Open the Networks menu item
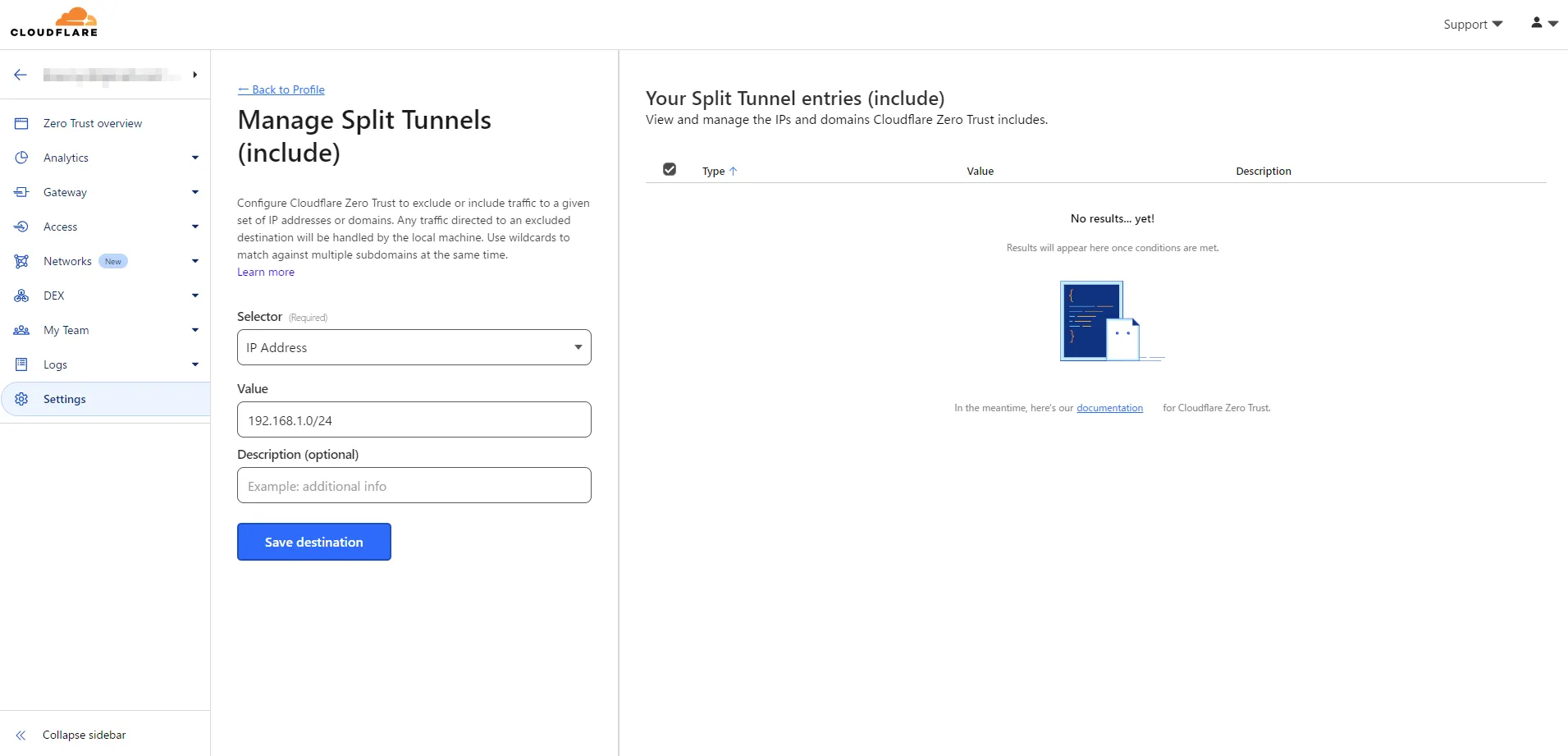Image resolution: width=1568 pixels, height=756 pixels. click(67, 261)
